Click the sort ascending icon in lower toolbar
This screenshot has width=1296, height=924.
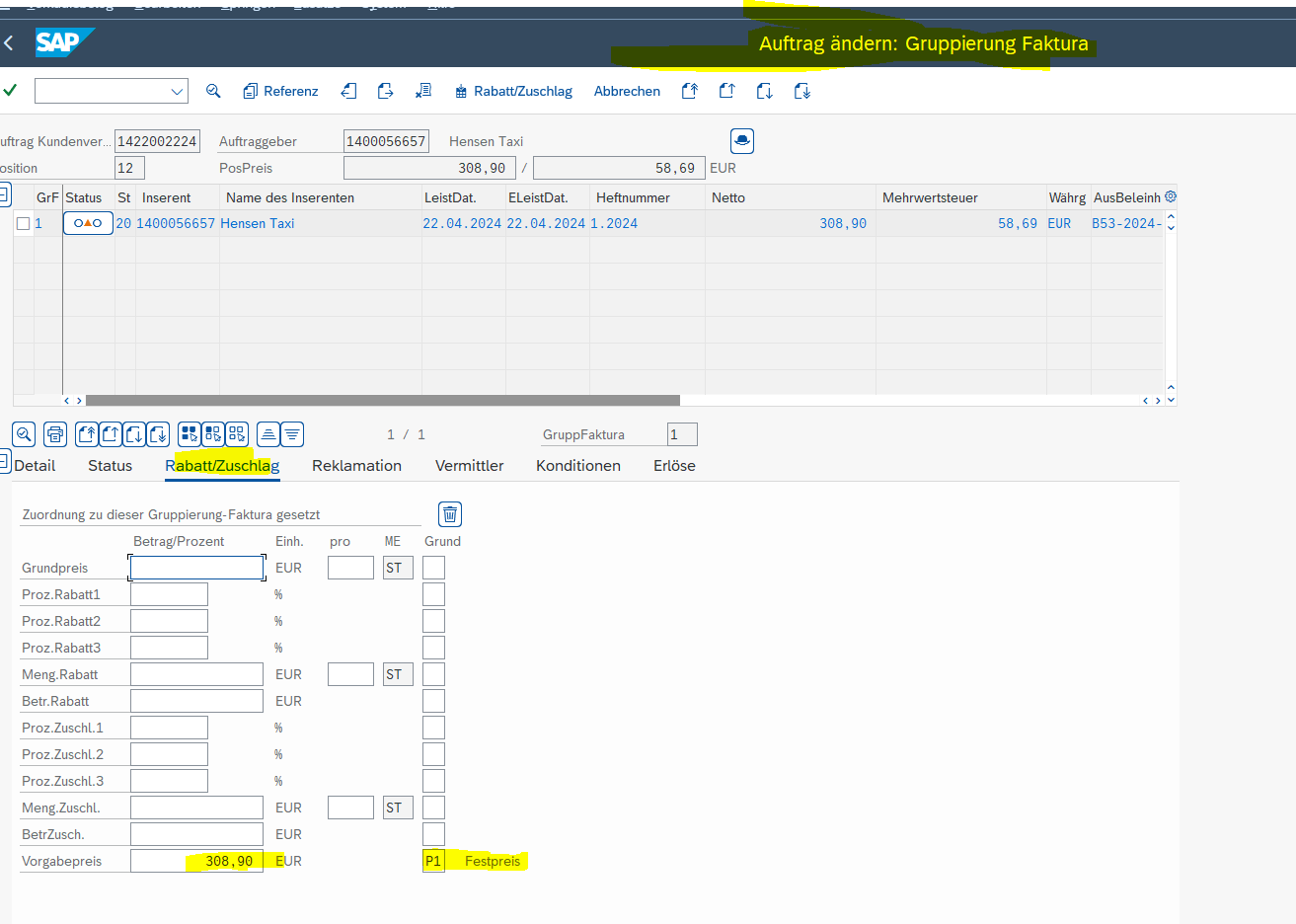tap(267, 434)
